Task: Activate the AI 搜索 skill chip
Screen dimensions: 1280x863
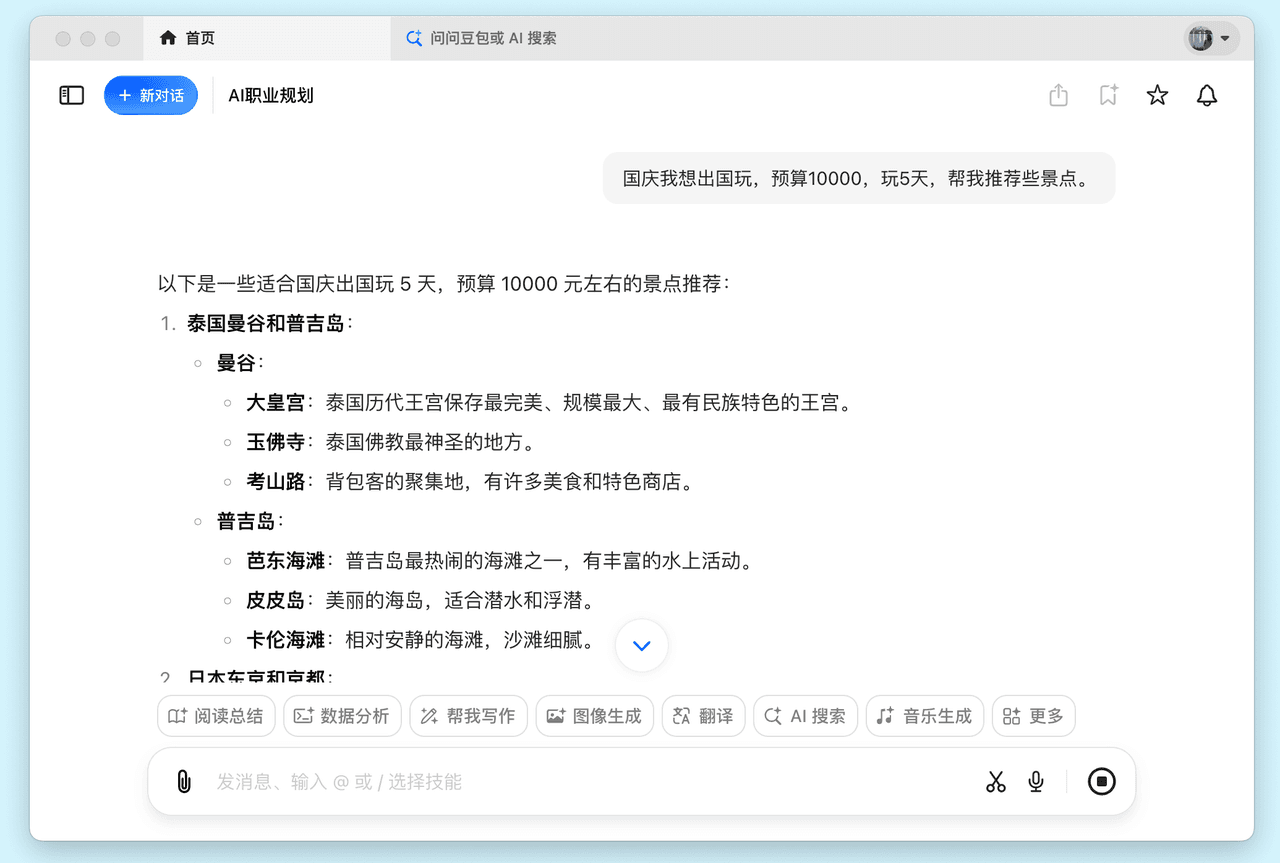Action: tap(805, 716)
